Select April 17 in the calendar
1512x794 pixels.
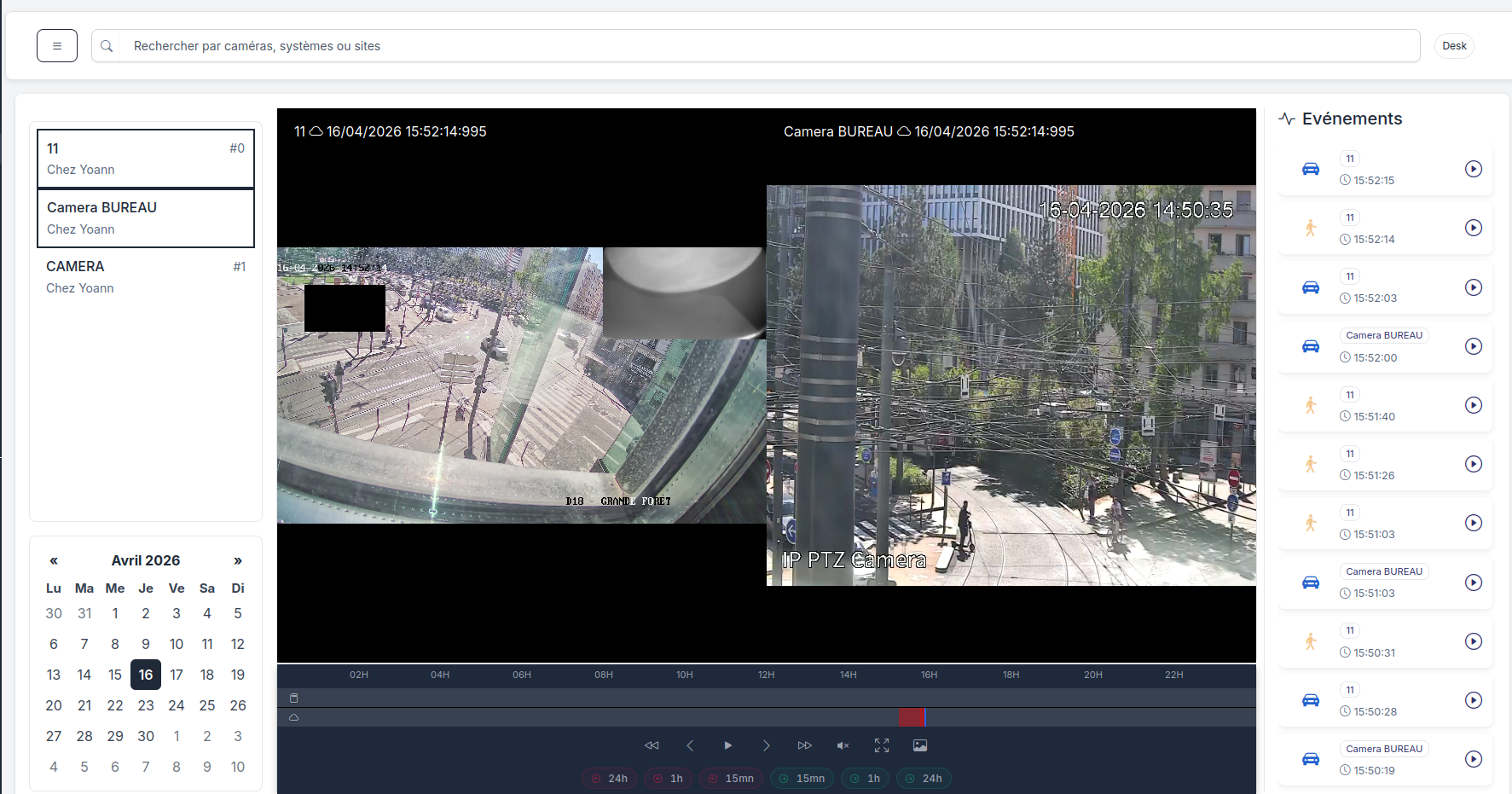click(x=177, y=675)
